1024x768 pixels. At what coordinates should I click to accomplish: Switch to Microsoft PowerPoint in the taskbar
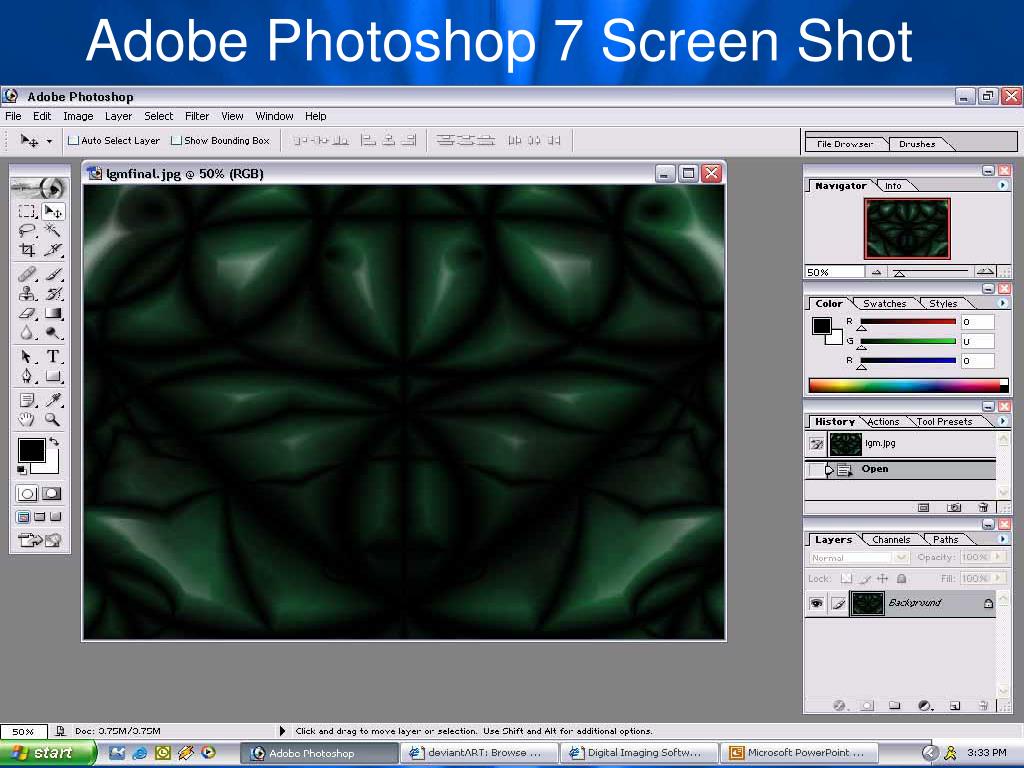(x=799, y=753)
